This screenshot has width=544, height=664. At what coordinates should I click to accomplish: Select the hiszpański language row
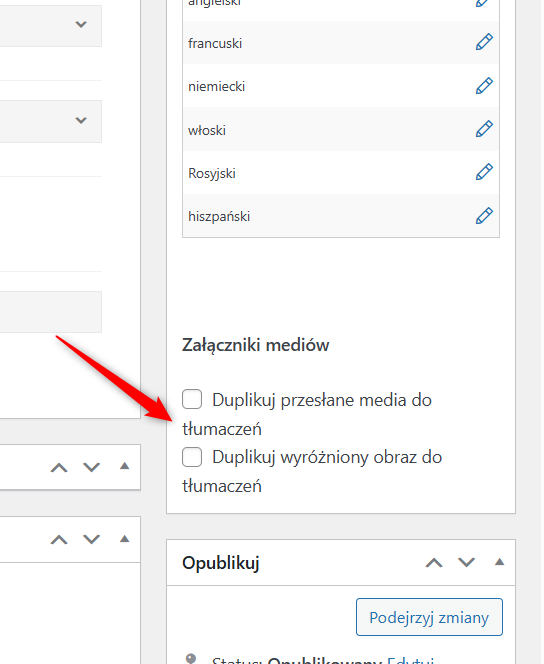[x=341, y=216]
